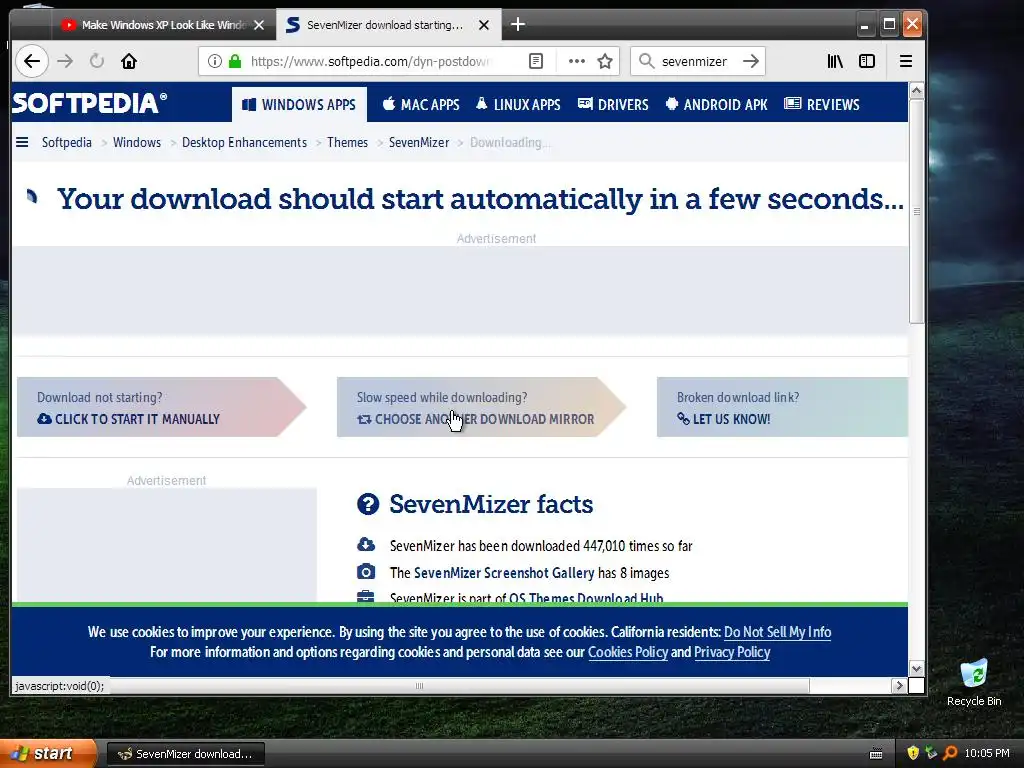Open the Library icon in toolbar
Image resolution: width=1024 pixels, height=768 pixels.
(x=835, y=61)
